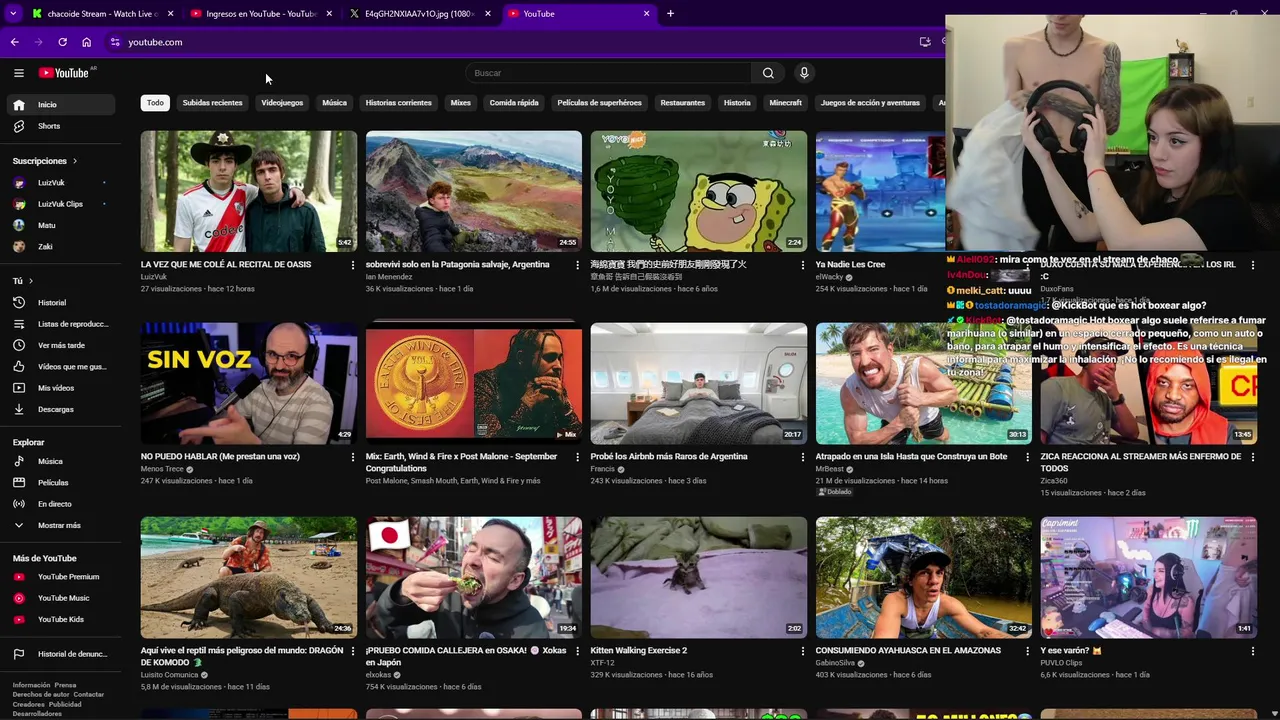Select Subidas recientes filter chip
1280x720 pixels.
pos(212,103)
